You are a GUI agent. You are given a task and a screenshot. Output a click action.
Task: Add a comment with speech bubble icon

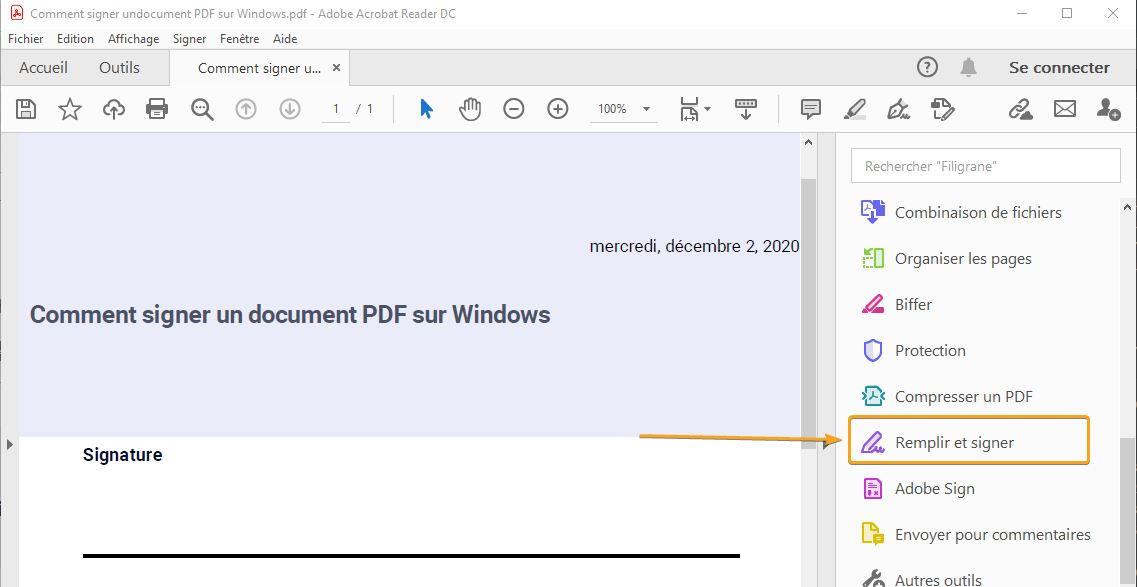(x=811, y=109)
